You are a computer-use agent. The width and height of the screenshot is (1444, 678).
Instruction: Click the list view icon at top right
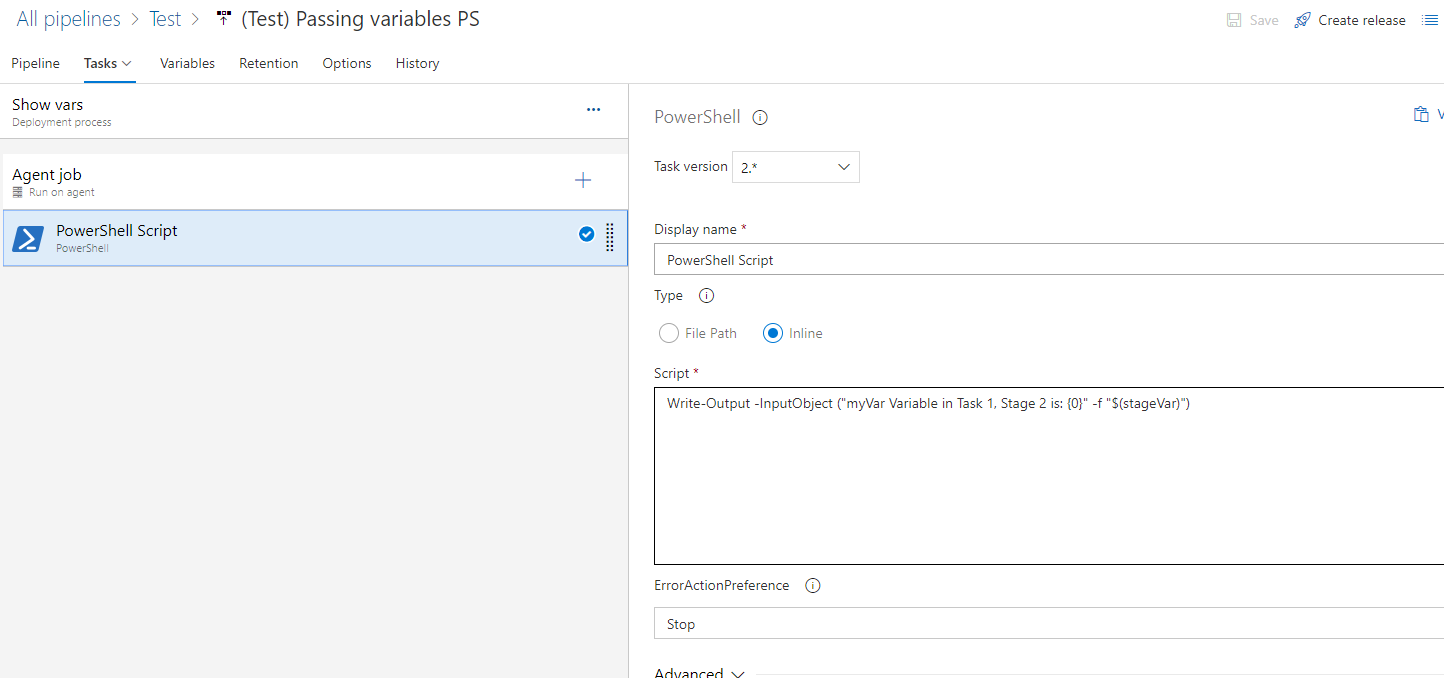click(x=1430, y=20)
